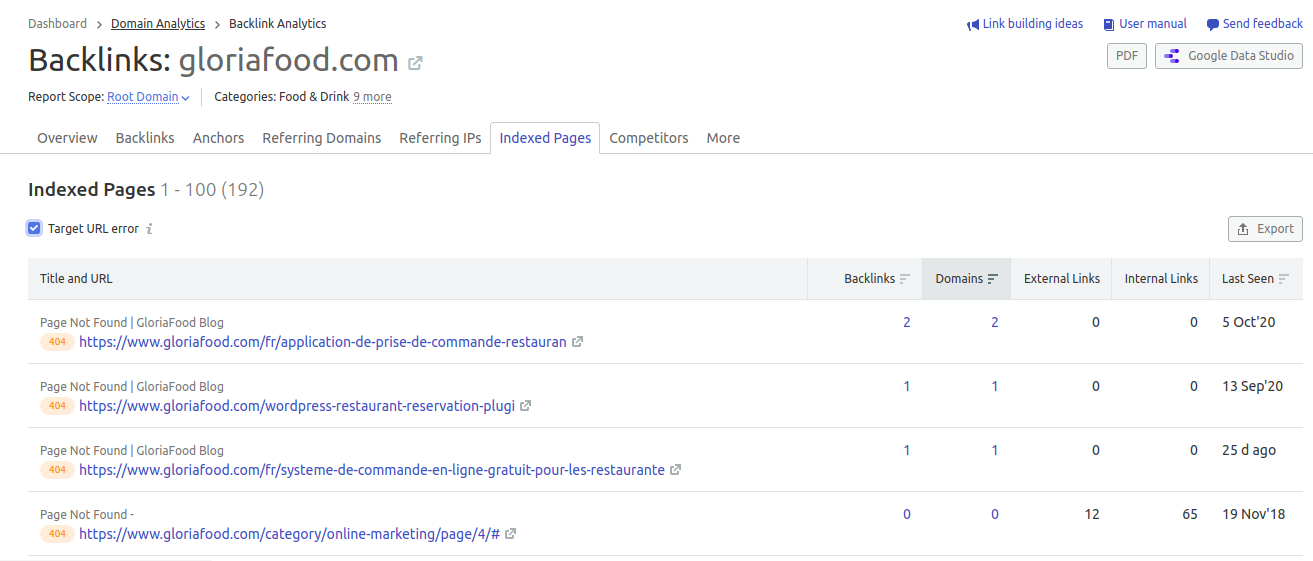Screen dimensions: 1313x561
Task: Click last seen date 19 Nov'18
Action: [x=1253, y=514]
